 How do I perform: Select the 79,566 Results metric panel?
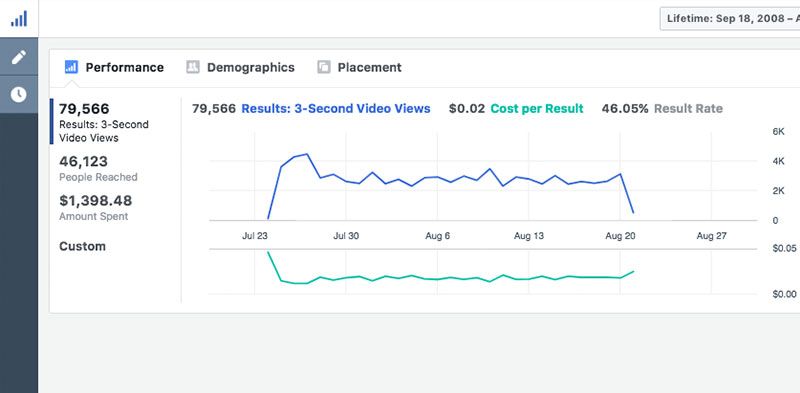point(105,122)
